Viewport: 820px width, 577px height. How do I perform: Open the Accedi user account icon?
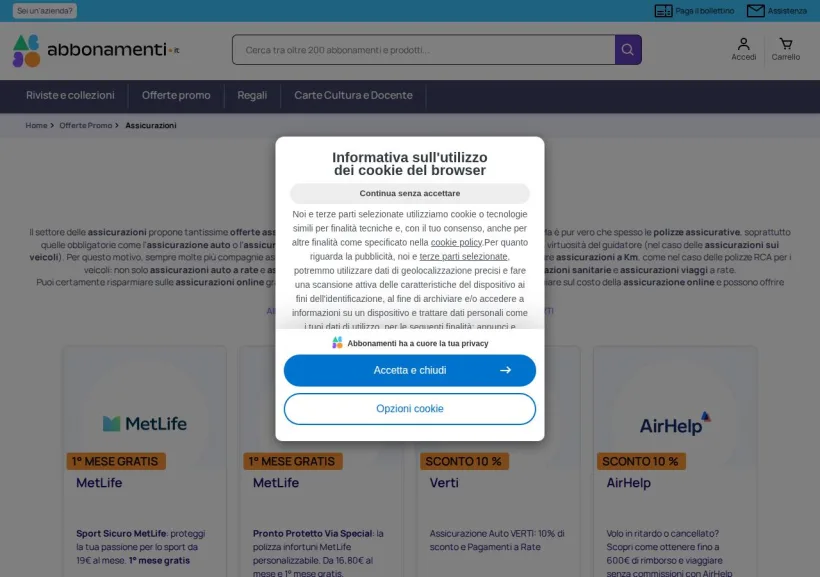743,44
